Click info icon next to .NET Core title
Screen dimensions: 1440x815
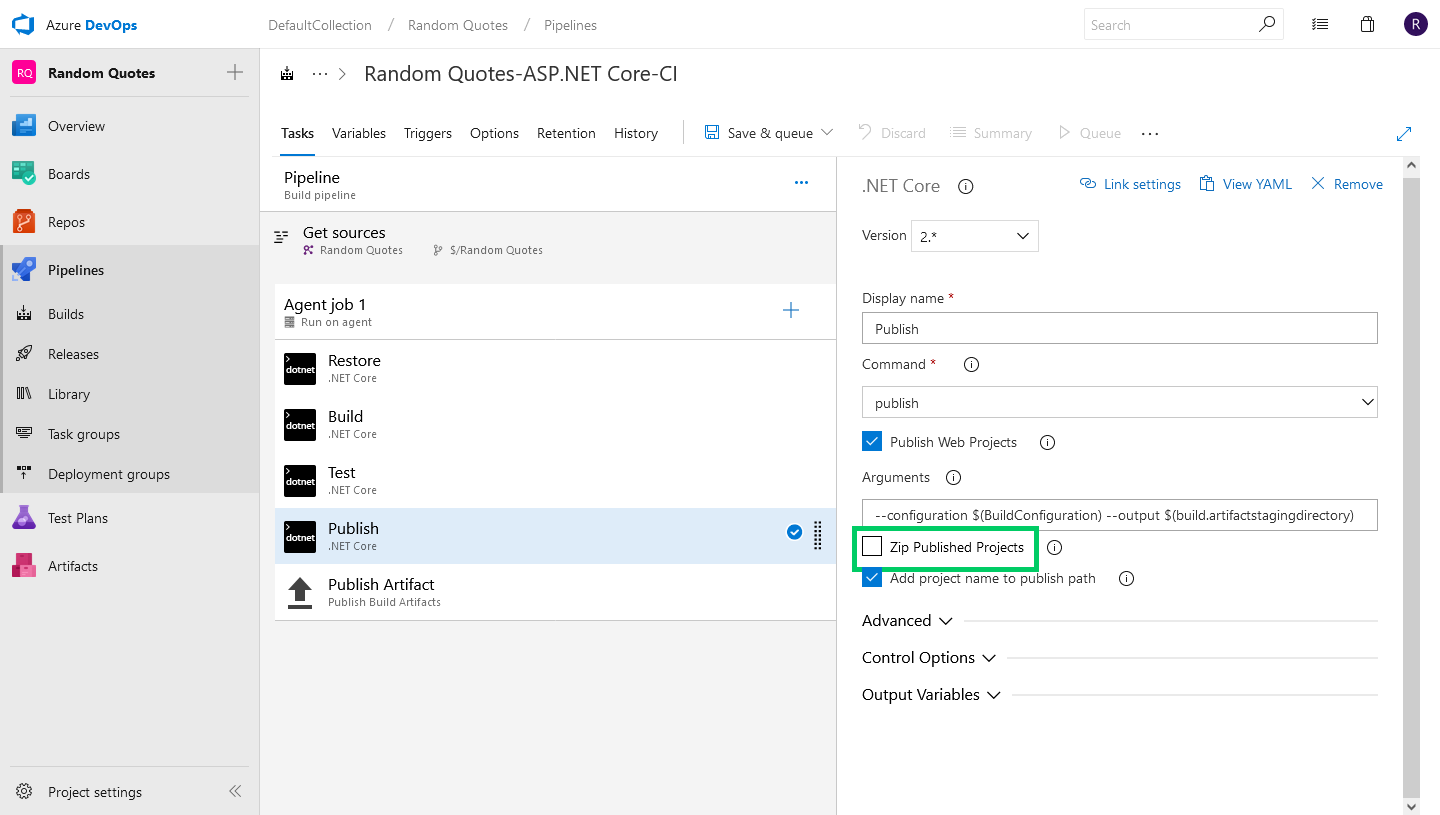(x=966, y=186)
